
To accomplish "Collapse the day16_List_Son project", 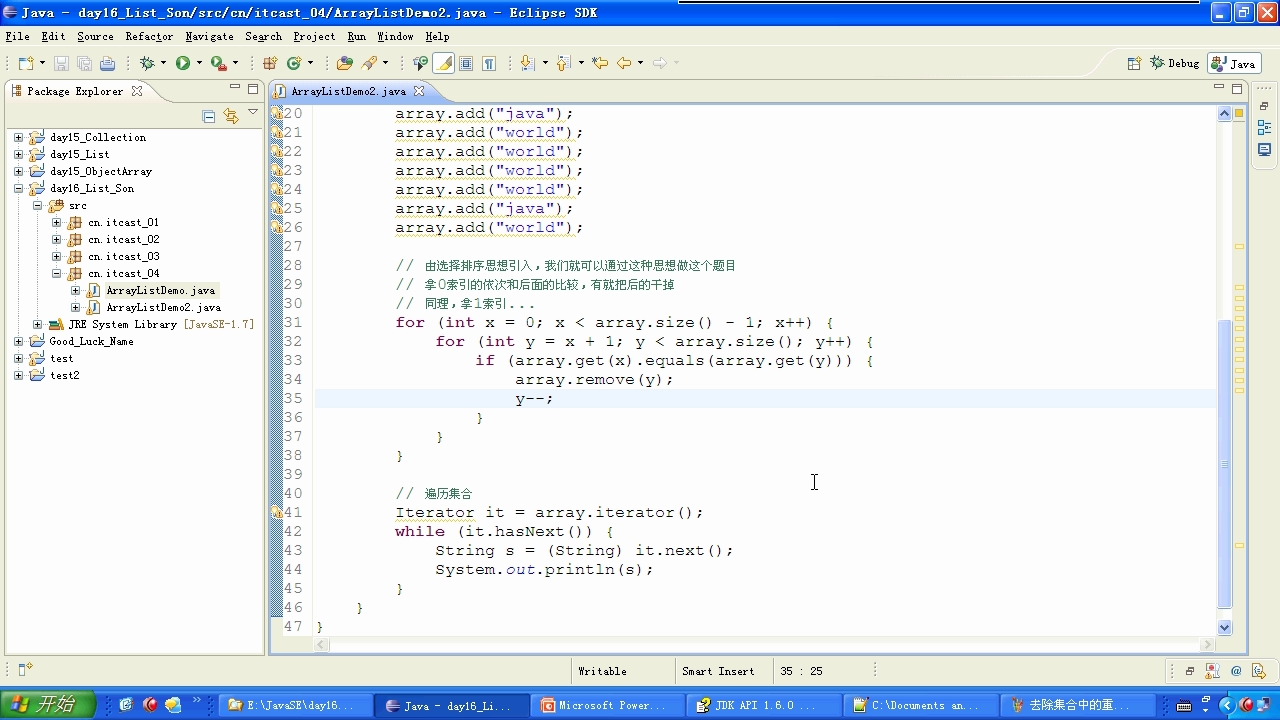I will pyautogui.click(x=18, y=188).
